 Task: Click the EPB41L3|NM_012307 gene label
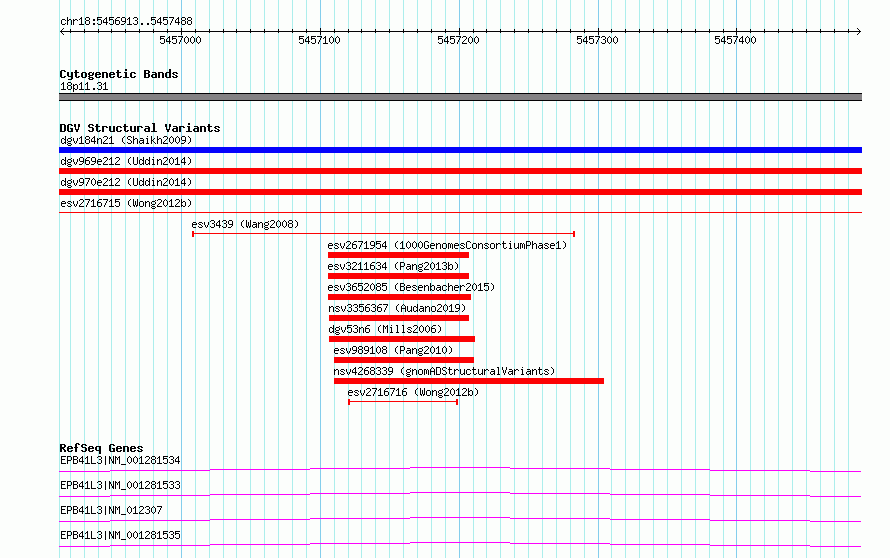pos(111,510)
